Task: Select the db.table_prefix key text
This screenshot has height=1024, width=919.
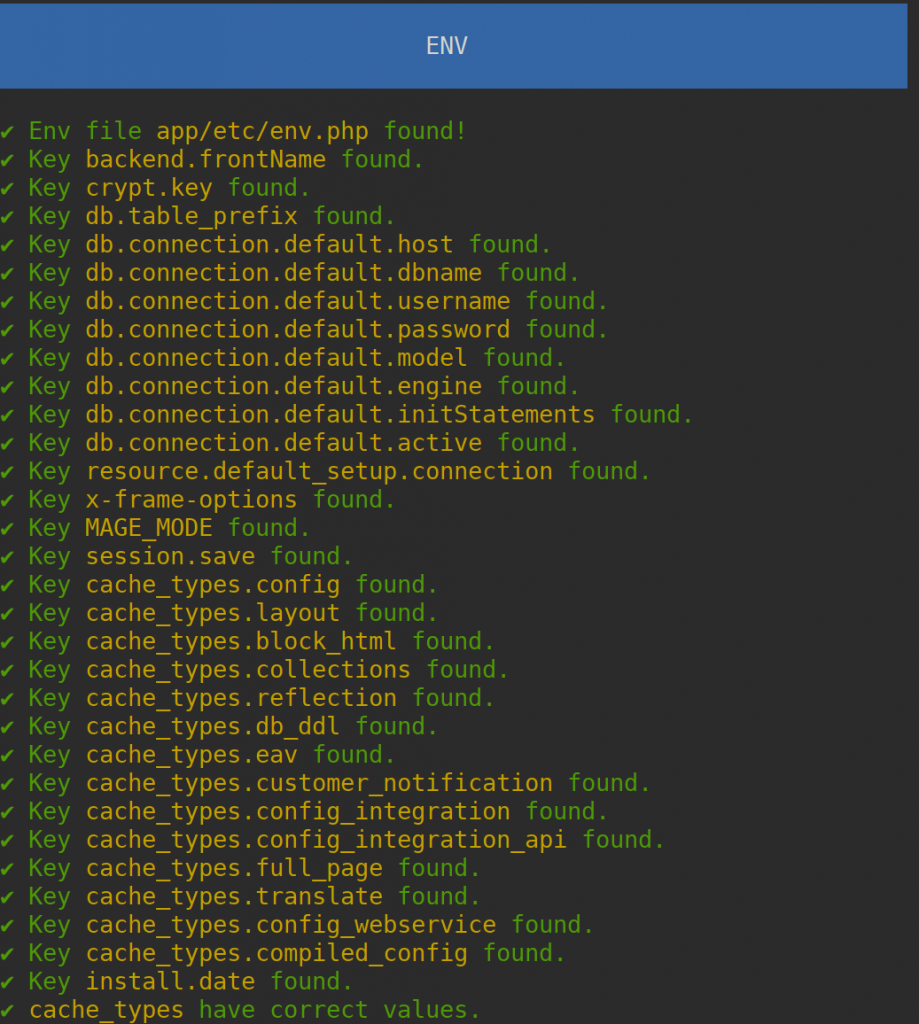Action: click(x=191, y=216)
